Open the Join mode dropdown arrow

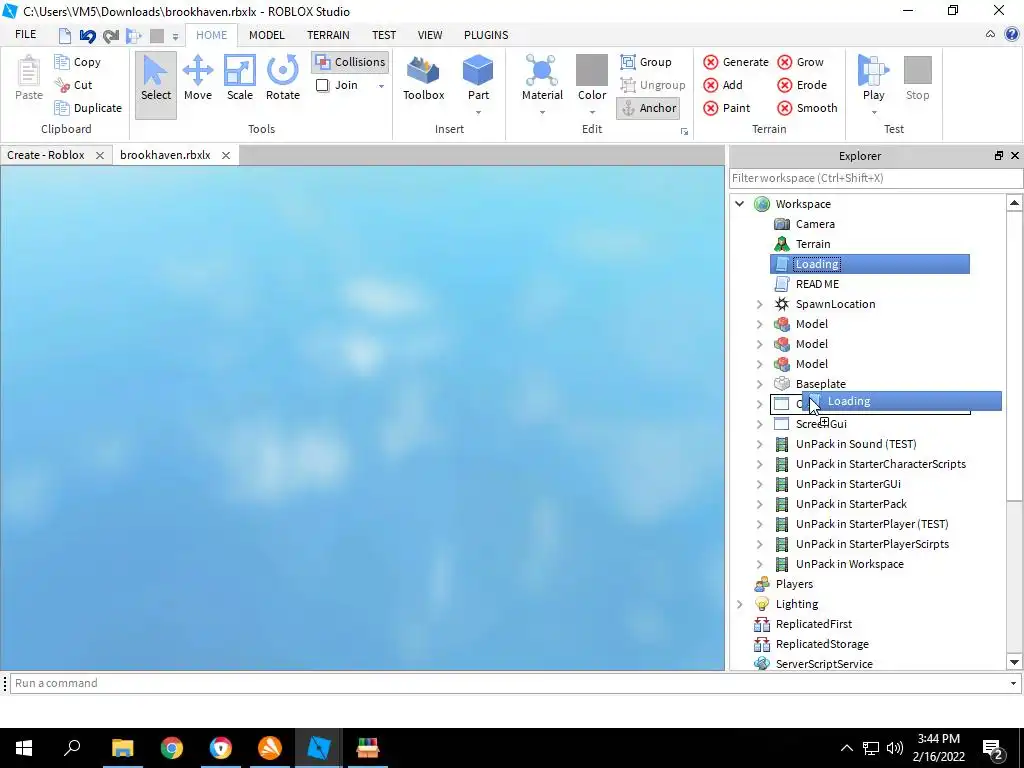(381, 86)
